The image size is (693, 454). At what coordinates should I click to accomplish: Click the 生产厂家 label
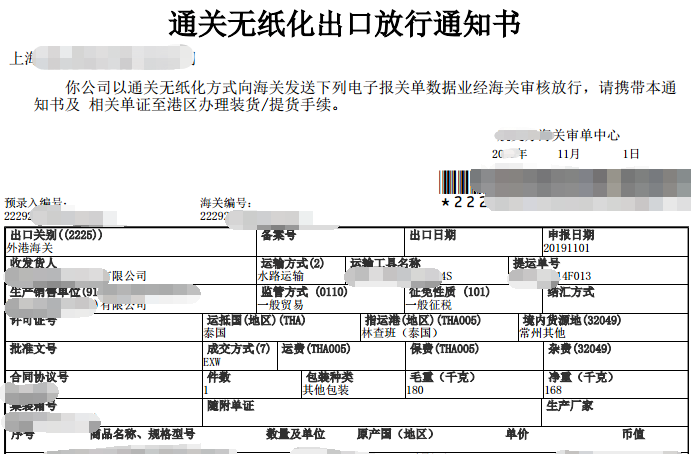pyautogui.click(x=569, y=405)
